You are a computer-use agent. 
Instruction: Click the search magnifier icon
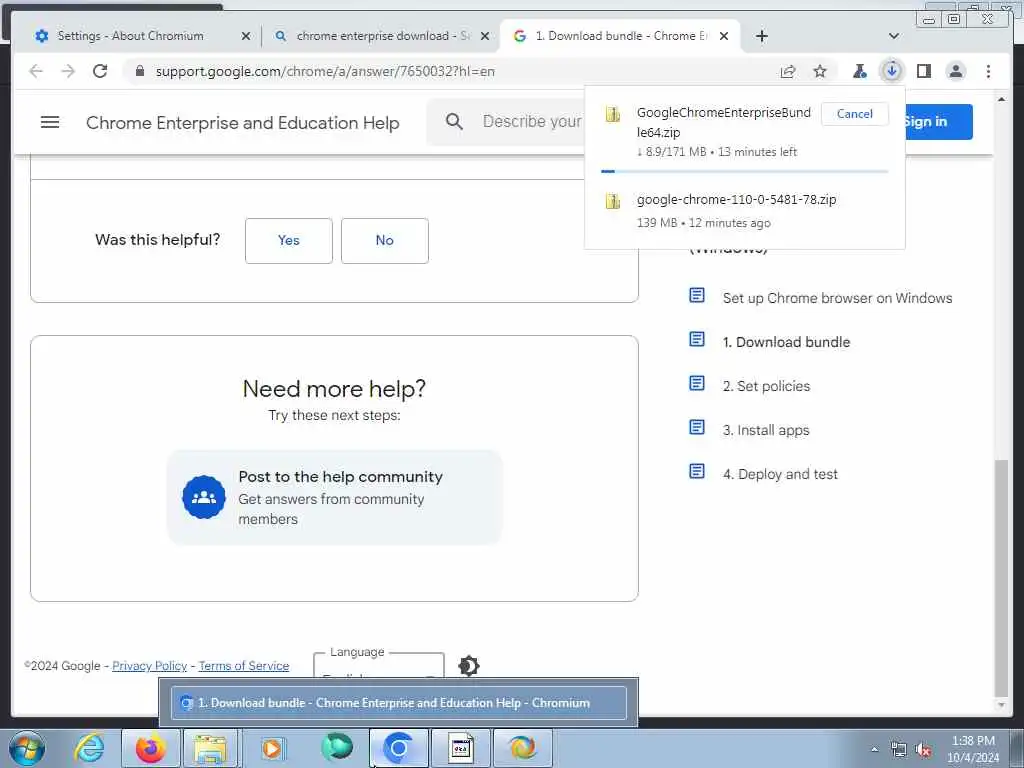tap(455, 121)
